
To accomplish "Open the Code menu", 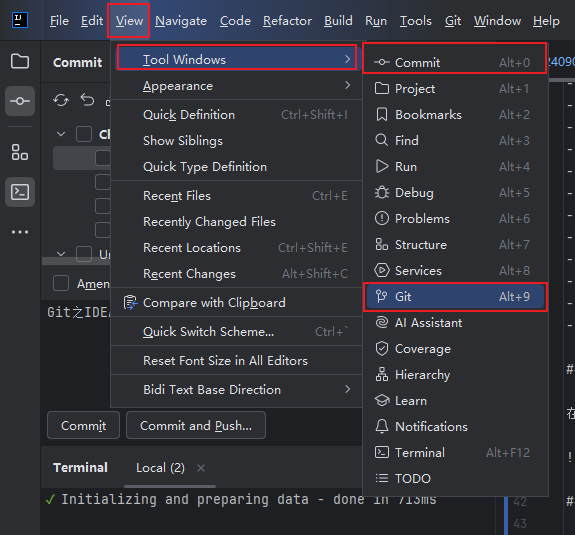I will point(235,21).
